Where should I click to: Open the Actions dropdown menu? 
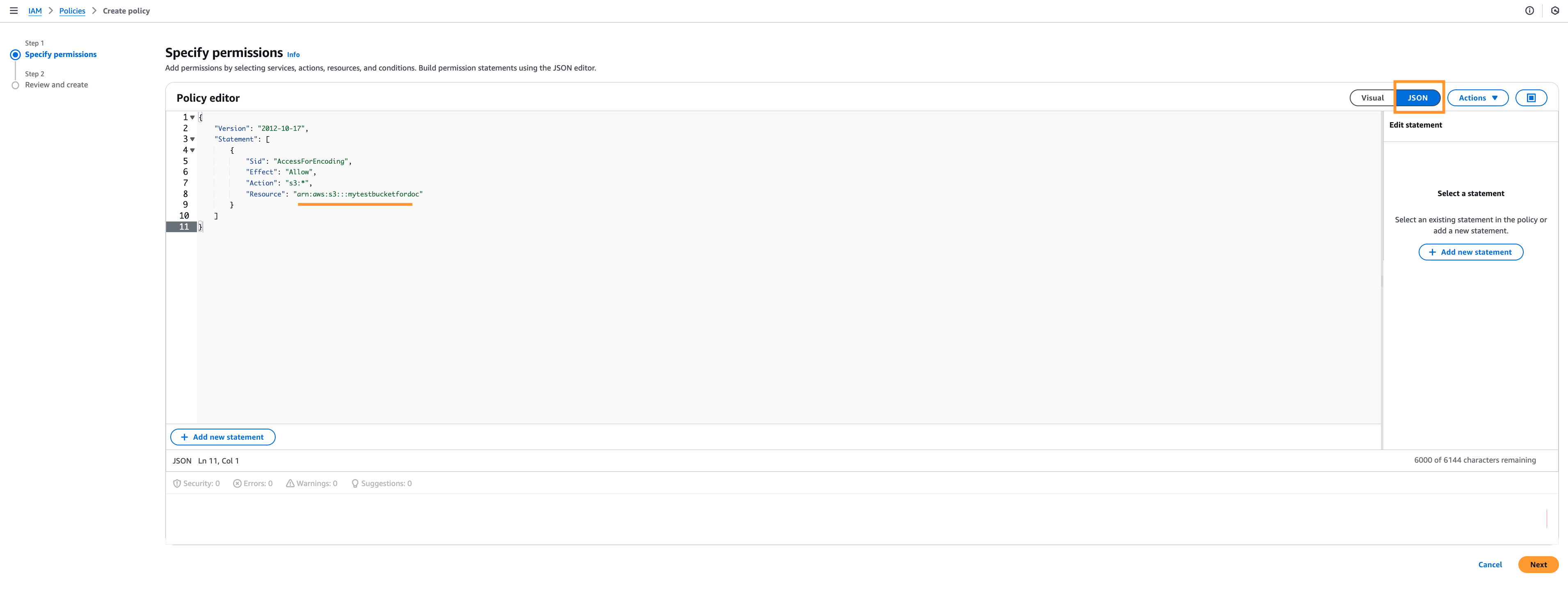point(1477,98)
